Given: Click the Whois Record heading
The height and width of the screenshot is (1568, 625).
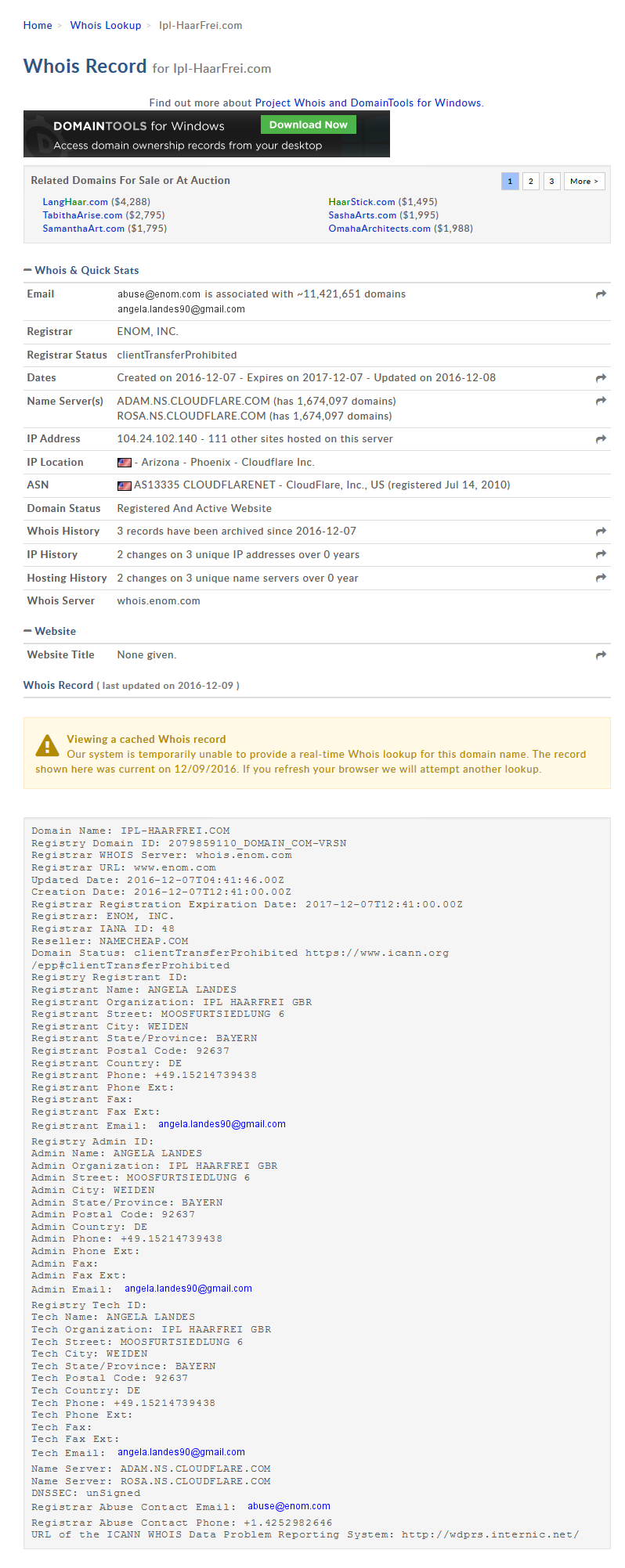Looking at the screenshot, I should coord(85,67).
